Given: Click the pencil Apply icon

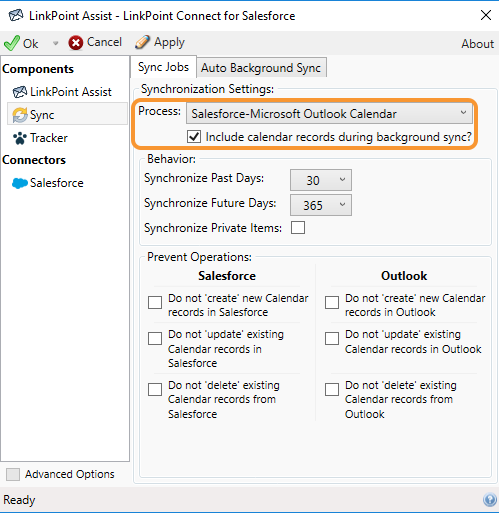Looking at the screenshot, I should point(142,42).
